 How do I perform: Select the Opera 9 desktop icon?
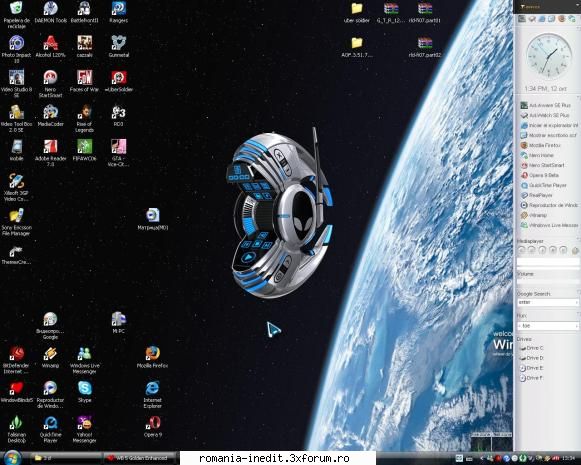coord(152,426)
